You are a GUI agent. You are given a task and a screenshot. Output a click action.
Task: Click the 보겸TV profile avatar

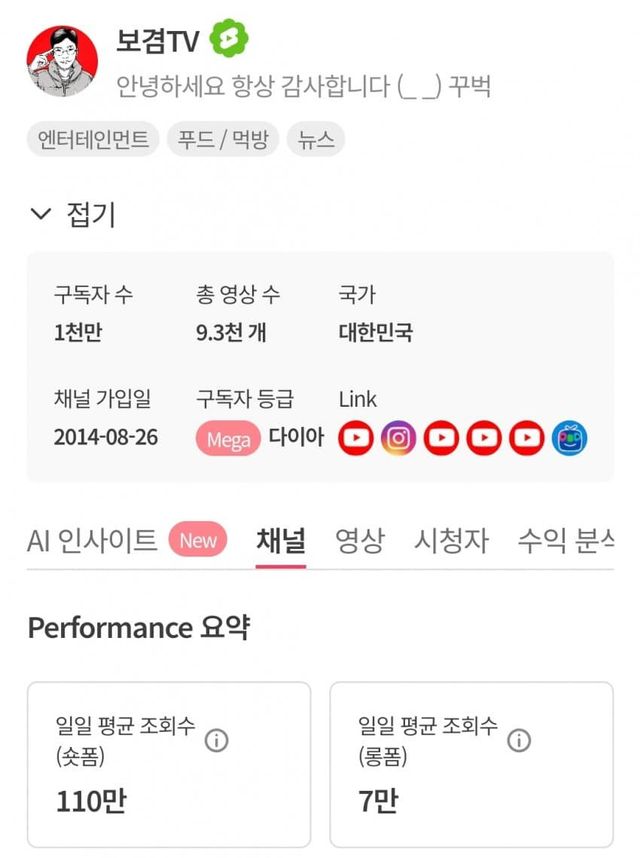[62, 62]
